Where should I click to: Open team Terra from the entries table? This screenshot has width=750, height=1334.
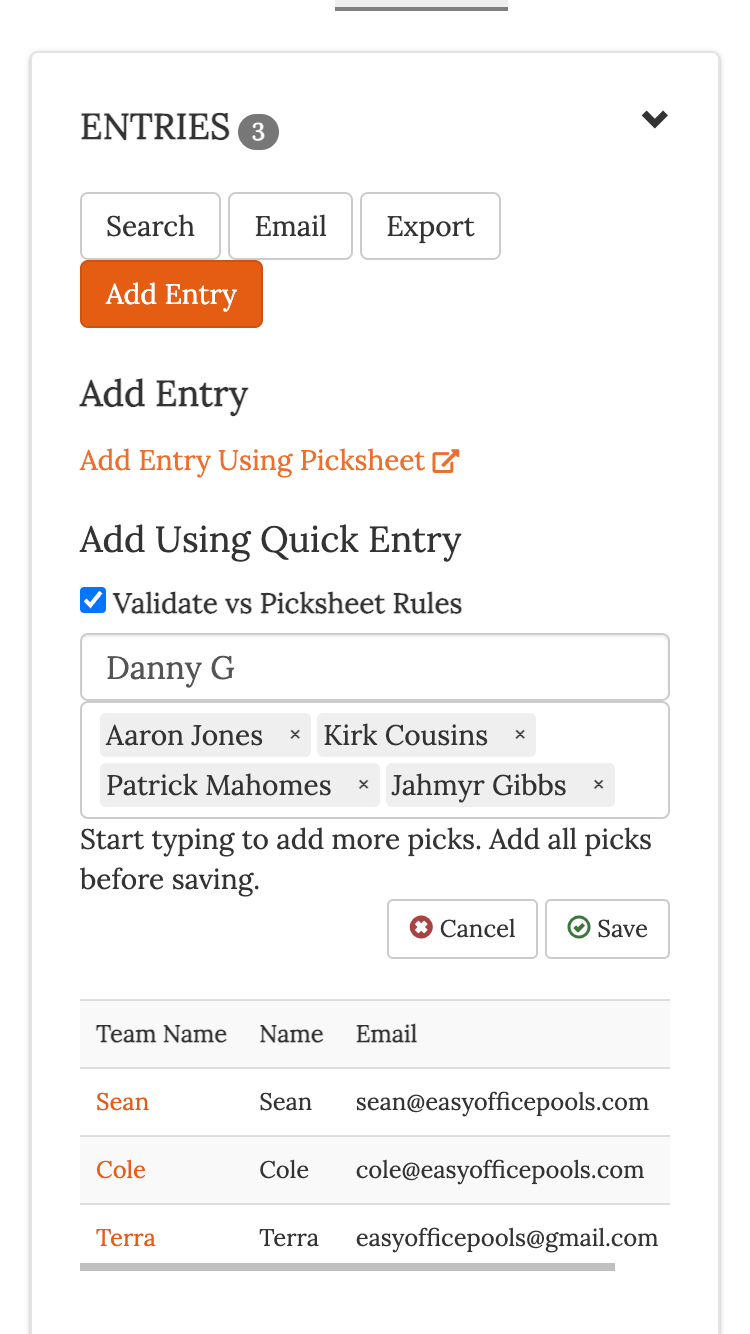pyautogui.click(x=126, y=1237)
